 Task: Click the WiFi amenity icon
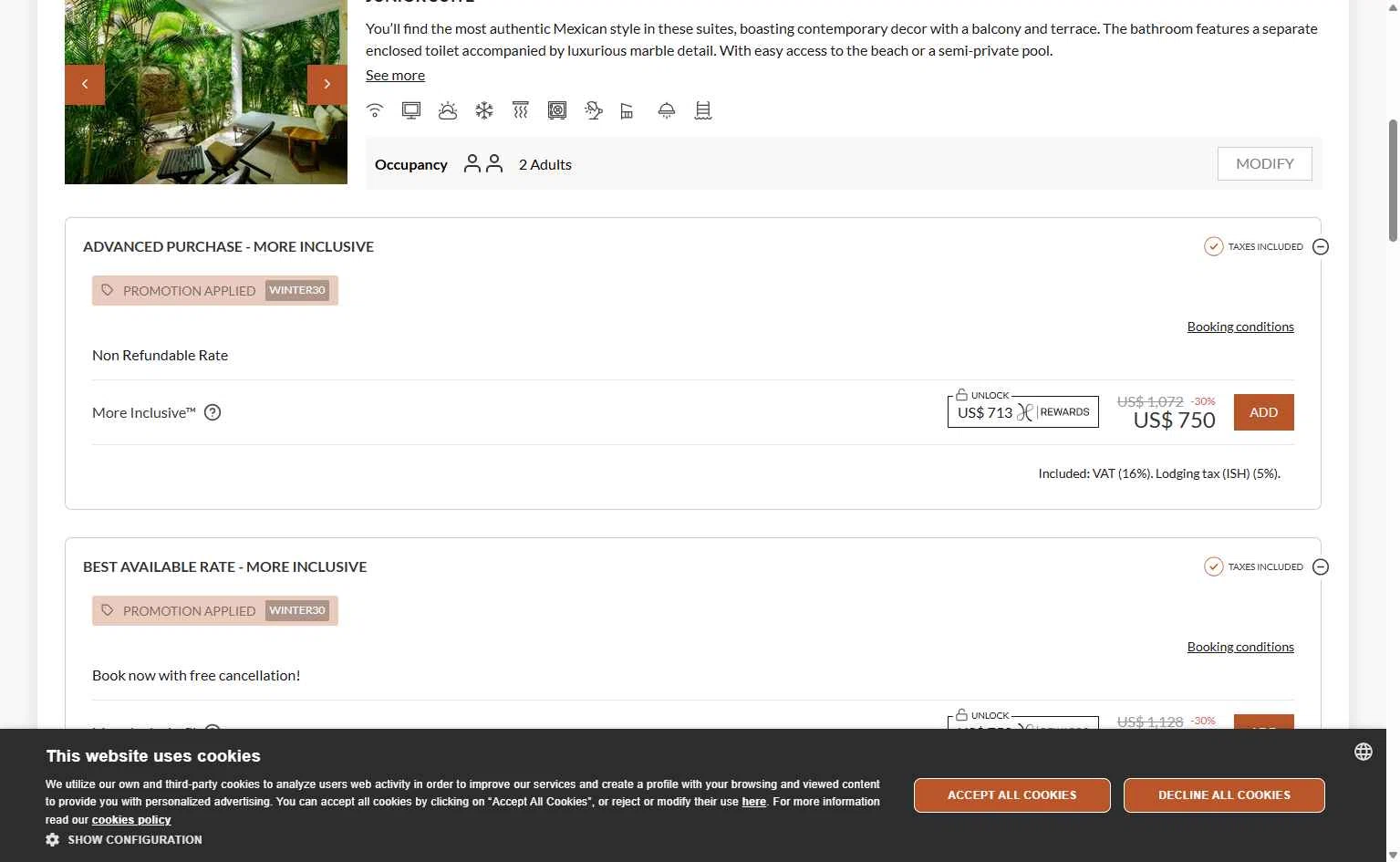click(x=375, y=110)
